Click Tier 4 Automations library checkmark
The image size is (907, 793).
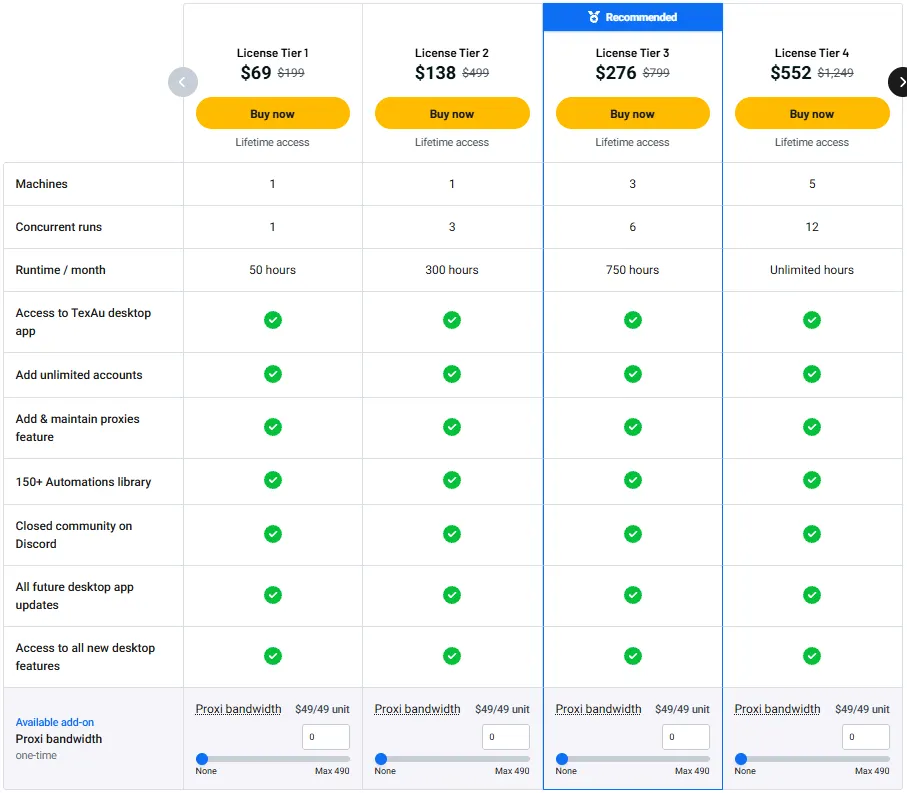(812, 480)
